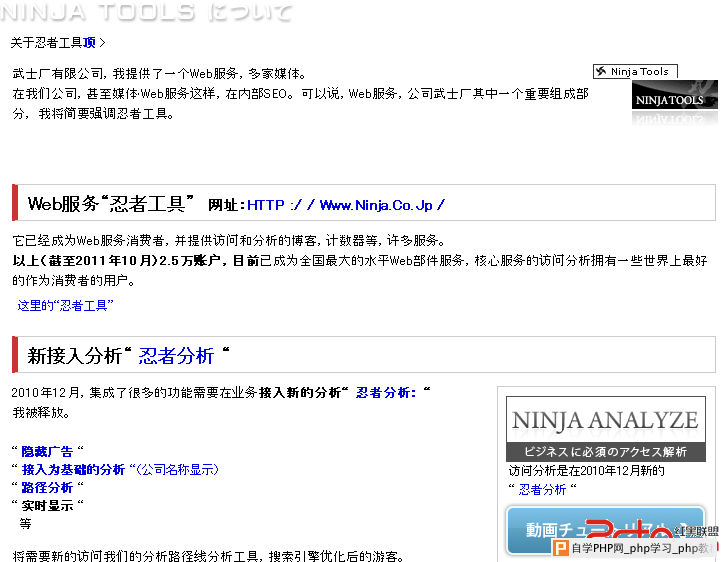This screenshot has width=722, height=562.
Task: Click the blue 顶 link in the breadcrumb
Action: point(89,43)
